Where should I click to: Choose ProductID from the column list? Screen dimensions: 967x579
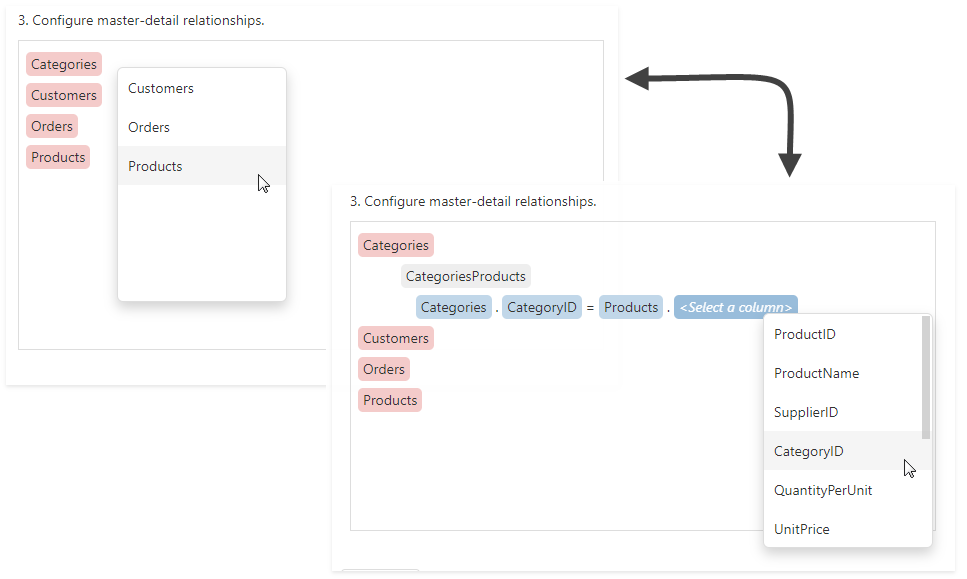805,334
